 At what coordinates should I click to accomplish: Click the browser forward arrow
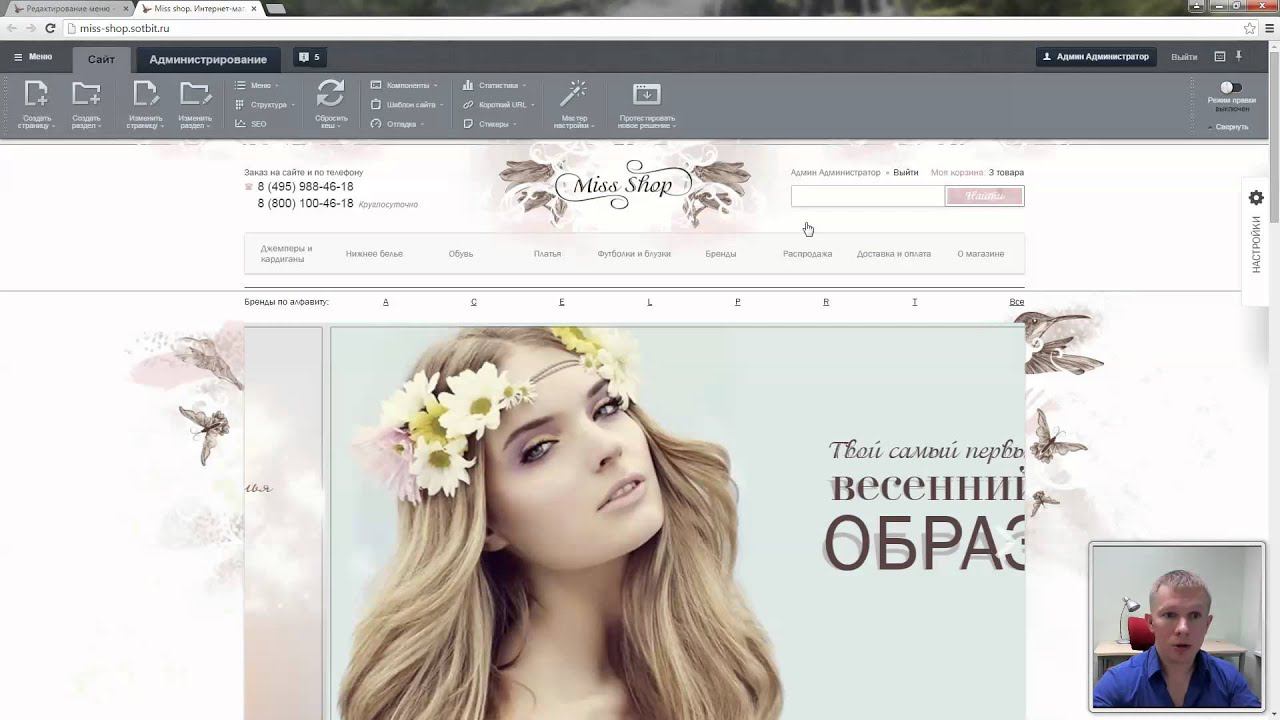click(x=32, y=29)
